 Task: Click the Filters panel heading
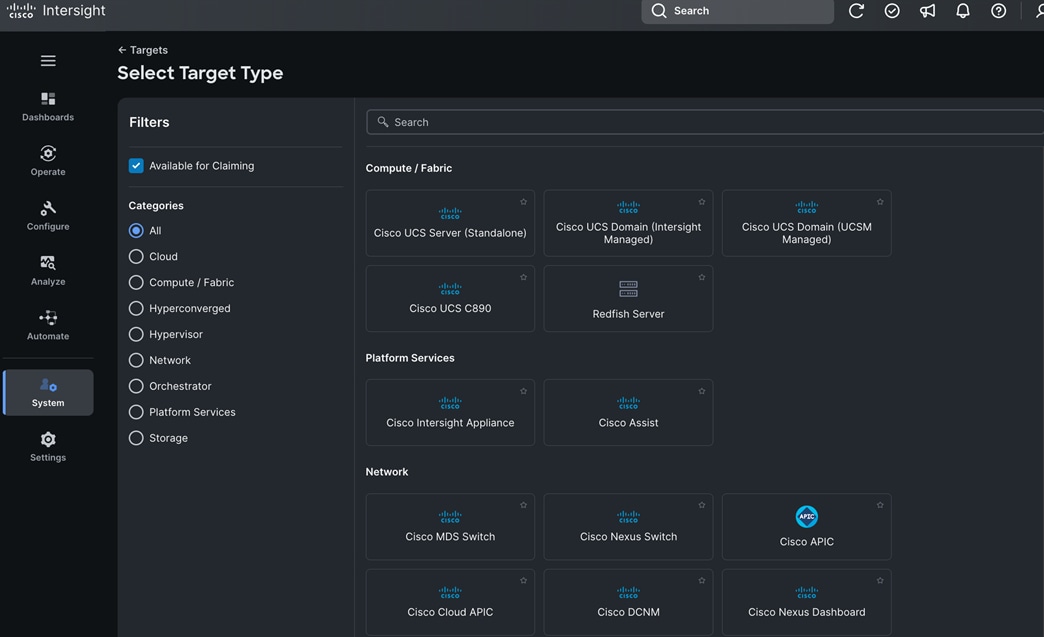pos(149,122)
